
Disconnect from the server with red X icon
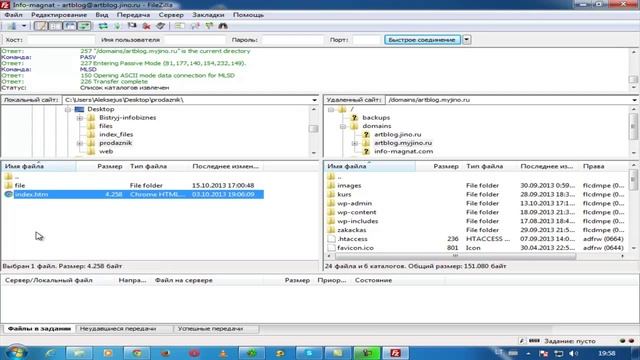pos(147,26)
